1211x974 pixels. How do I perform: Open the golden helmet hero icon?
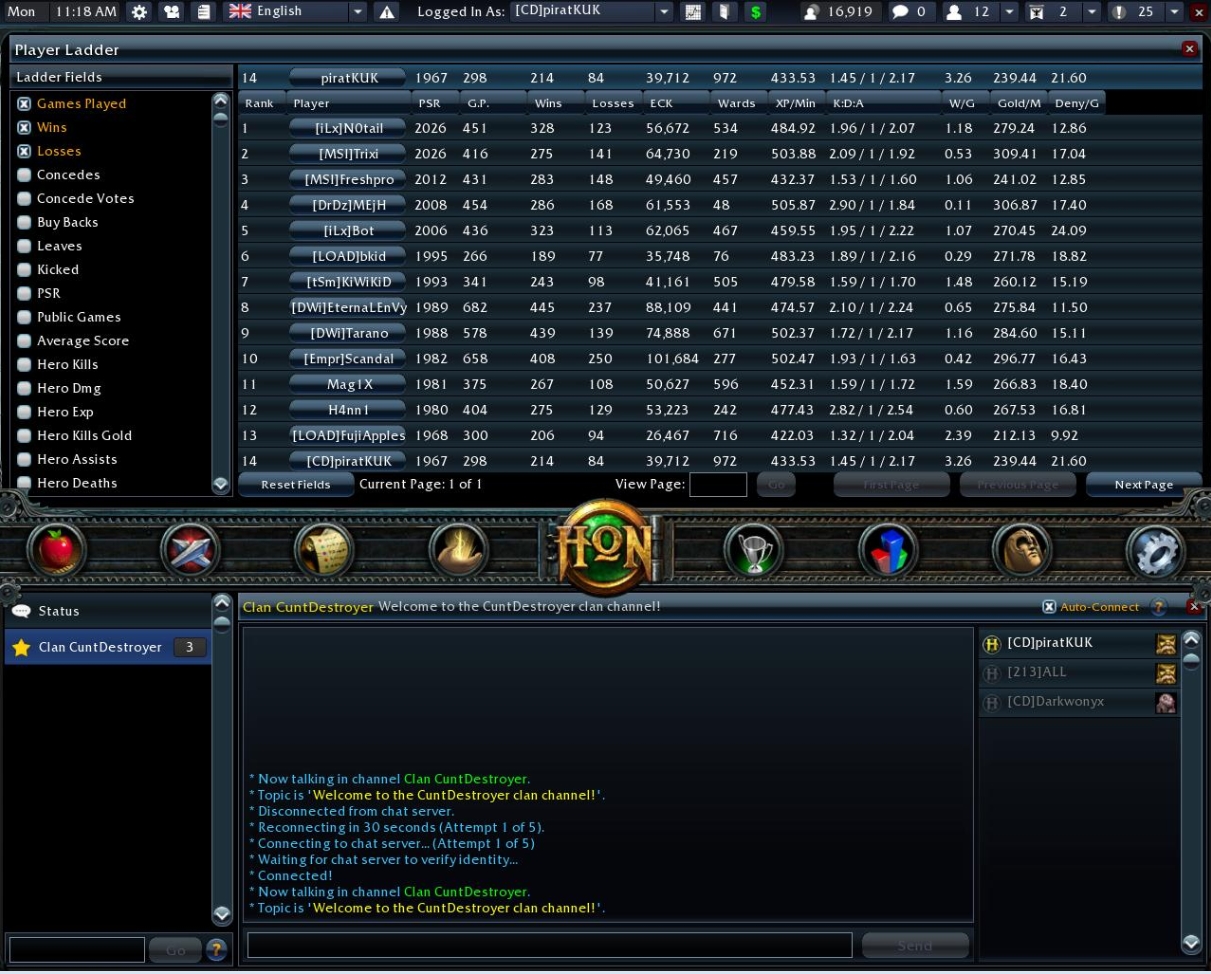(x=1021, y=550)
